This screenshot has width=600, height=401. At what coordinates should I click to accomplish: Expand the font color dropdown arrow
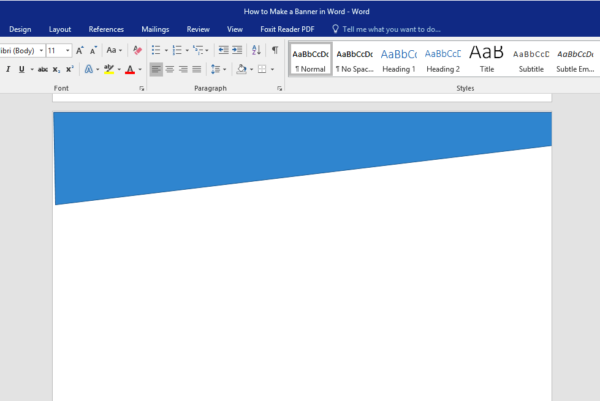[x=140, y=70]
